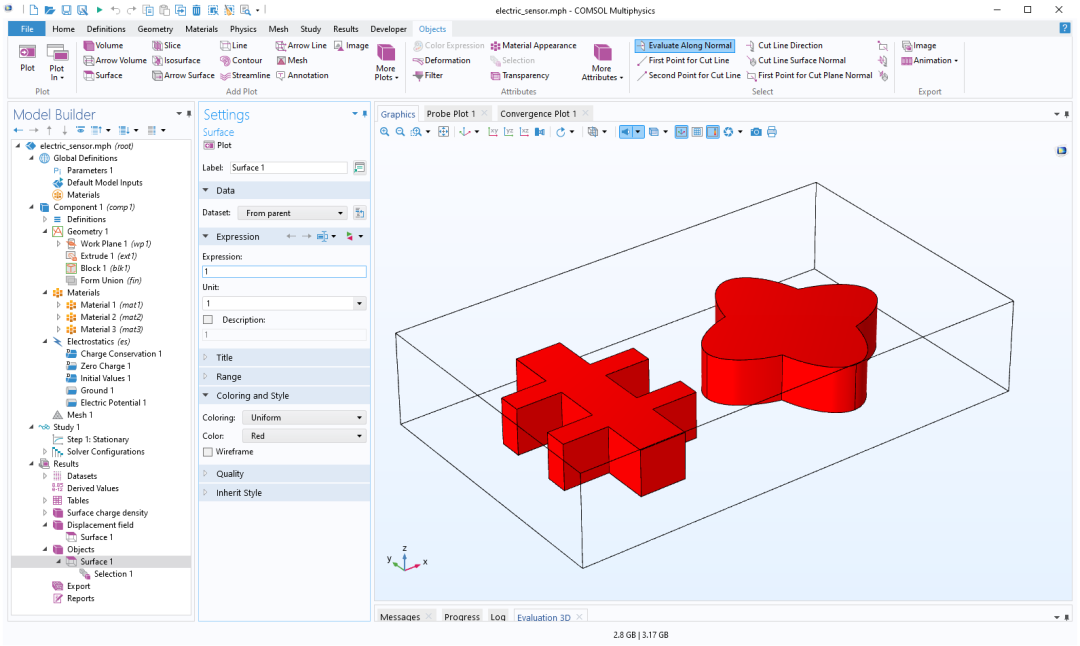Select Cut Line Surface Normal tool
The height and width of the screenshot is (646, 1080).
(796, 61)
